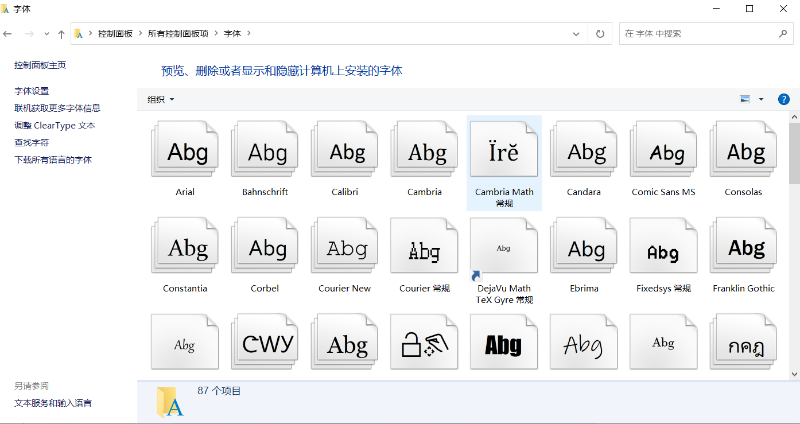Click the vertical scrollbar of the font list

pos(794,250)
